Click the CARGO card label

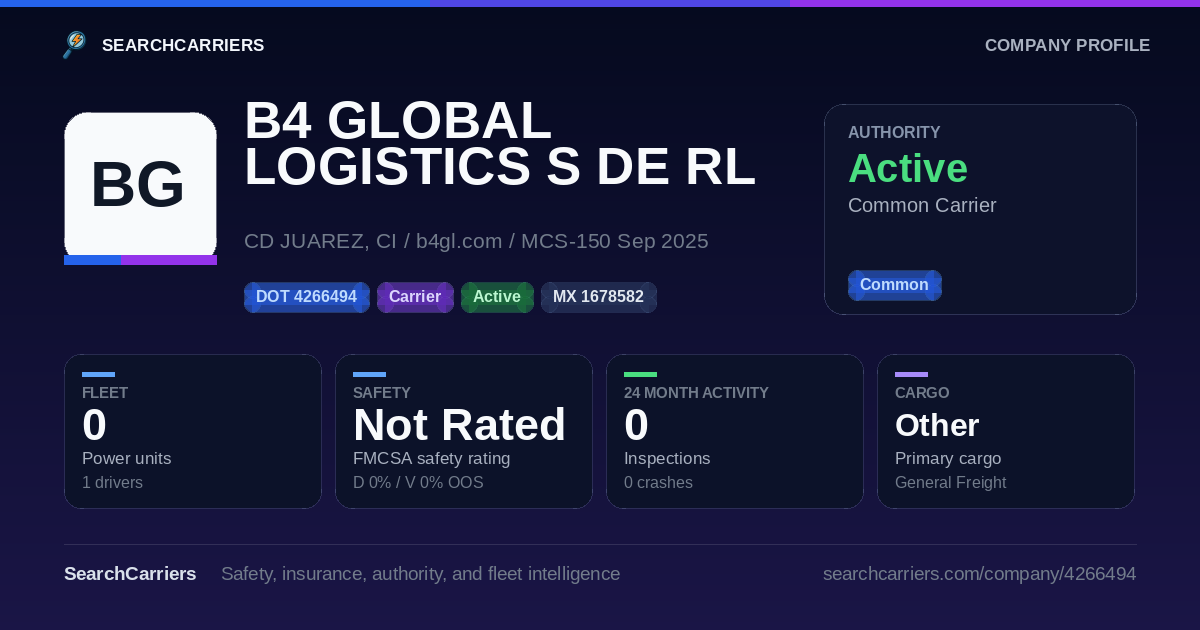click(922, 393)
